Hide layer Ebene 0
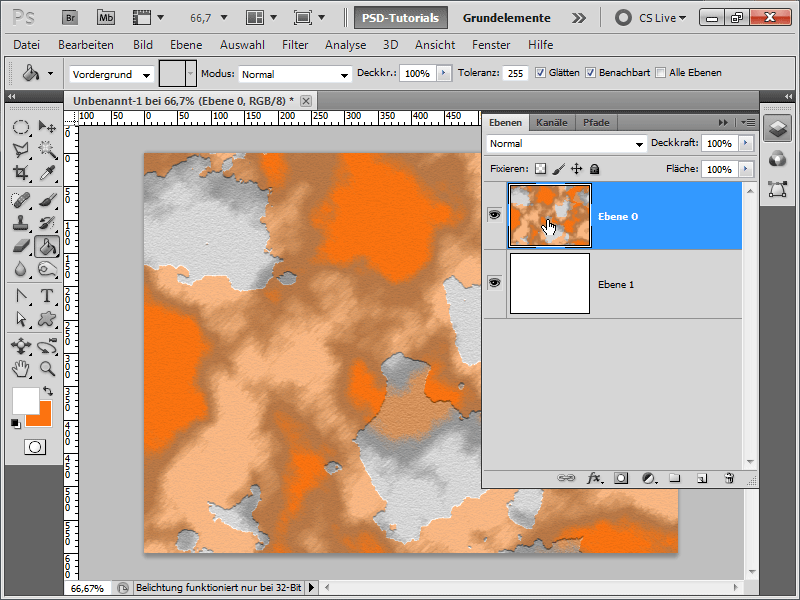Image resolution: width=800 pixels, height=600 pixels. pos(494,215)
